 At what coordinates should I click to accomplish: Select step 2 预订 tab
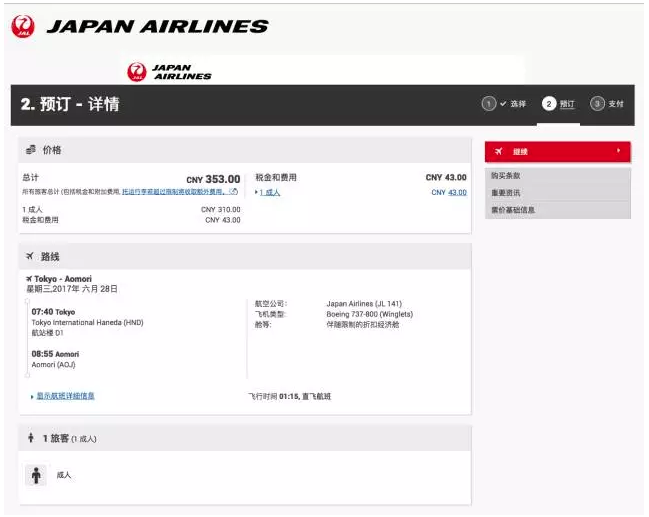559,104
